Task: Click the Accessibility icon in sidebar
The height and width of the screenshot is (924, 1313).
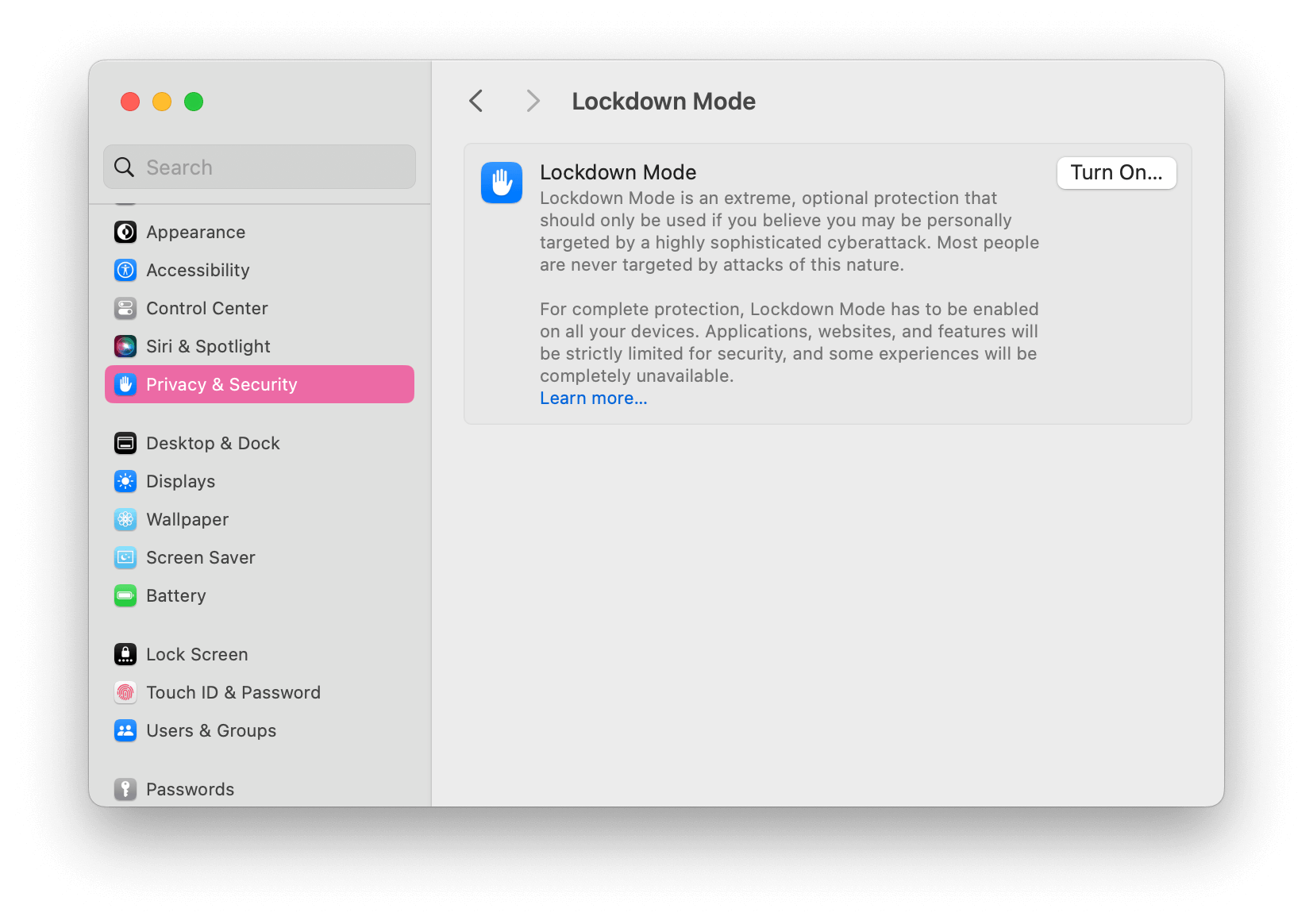Action: [125, 270]
